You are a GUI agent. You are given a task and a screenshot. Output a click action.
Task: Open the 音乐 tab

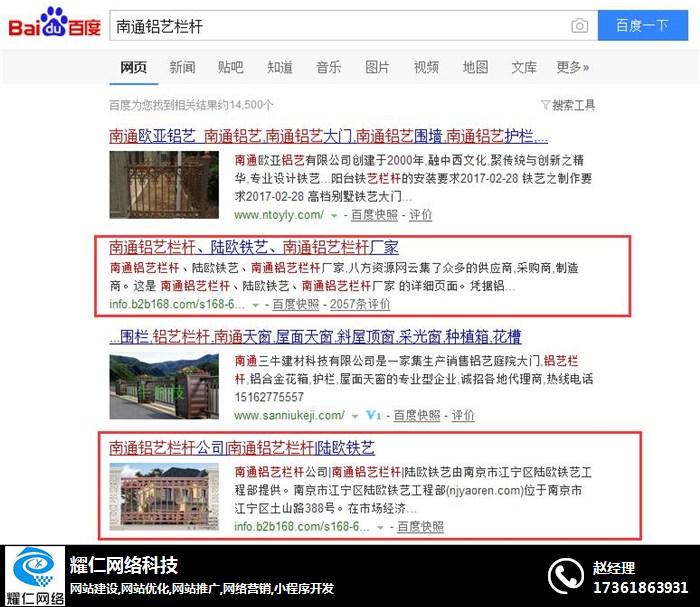(x=329, y=67)
